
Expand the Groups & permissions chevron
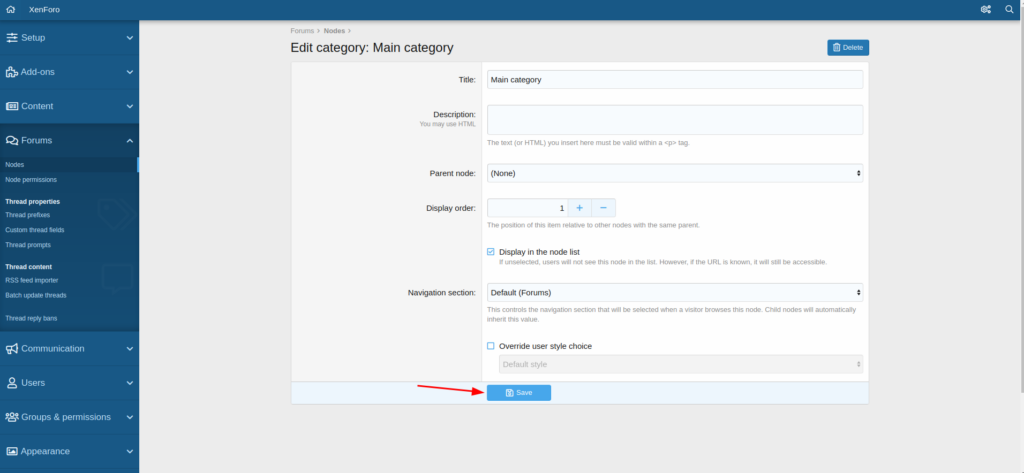(x=129, y=417)
